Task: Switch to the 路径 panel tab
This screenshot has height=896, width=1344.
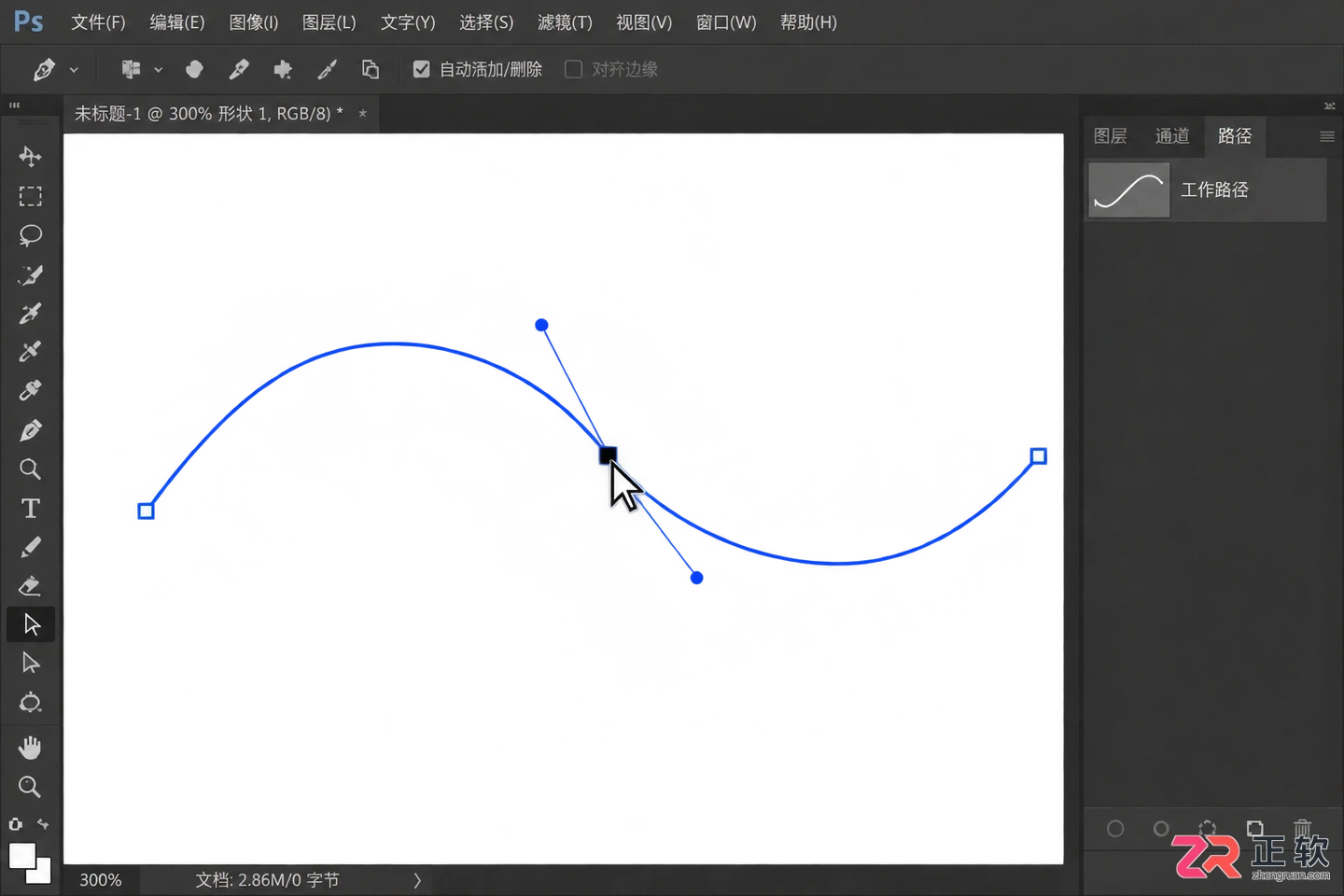Action: click(x=1235, y=136)
